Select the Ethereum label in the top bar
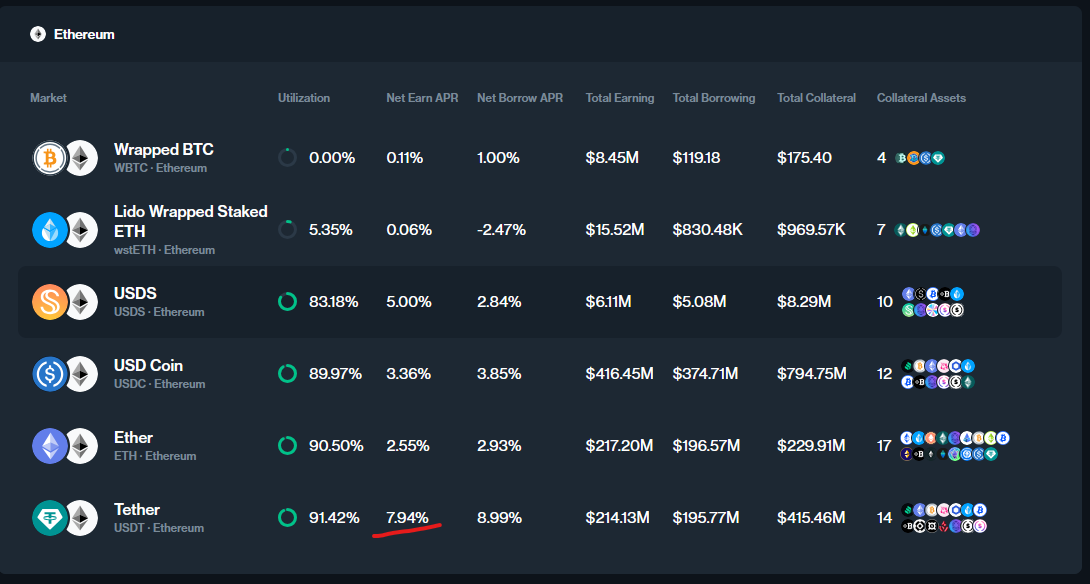 click(x=85, y=33)
